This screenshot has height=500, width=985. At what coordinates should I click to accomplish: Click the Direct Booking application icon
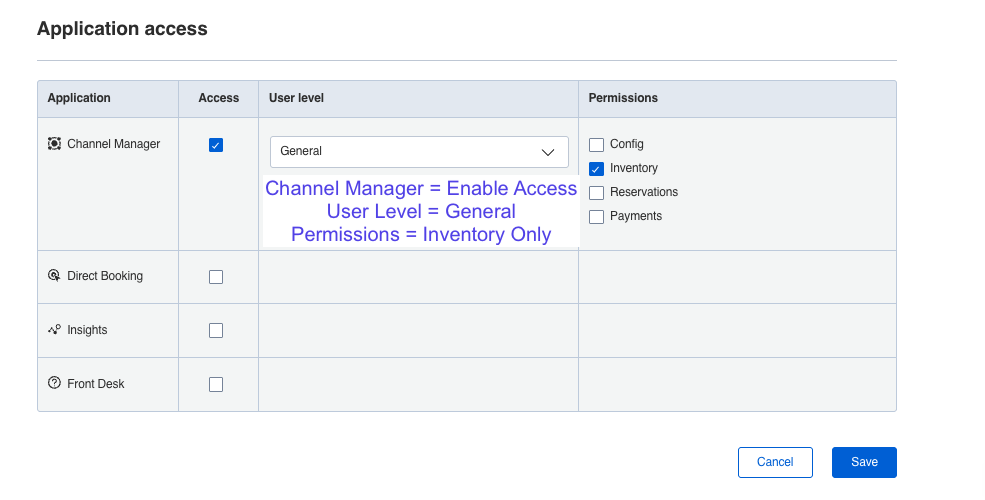coord(54,276)
